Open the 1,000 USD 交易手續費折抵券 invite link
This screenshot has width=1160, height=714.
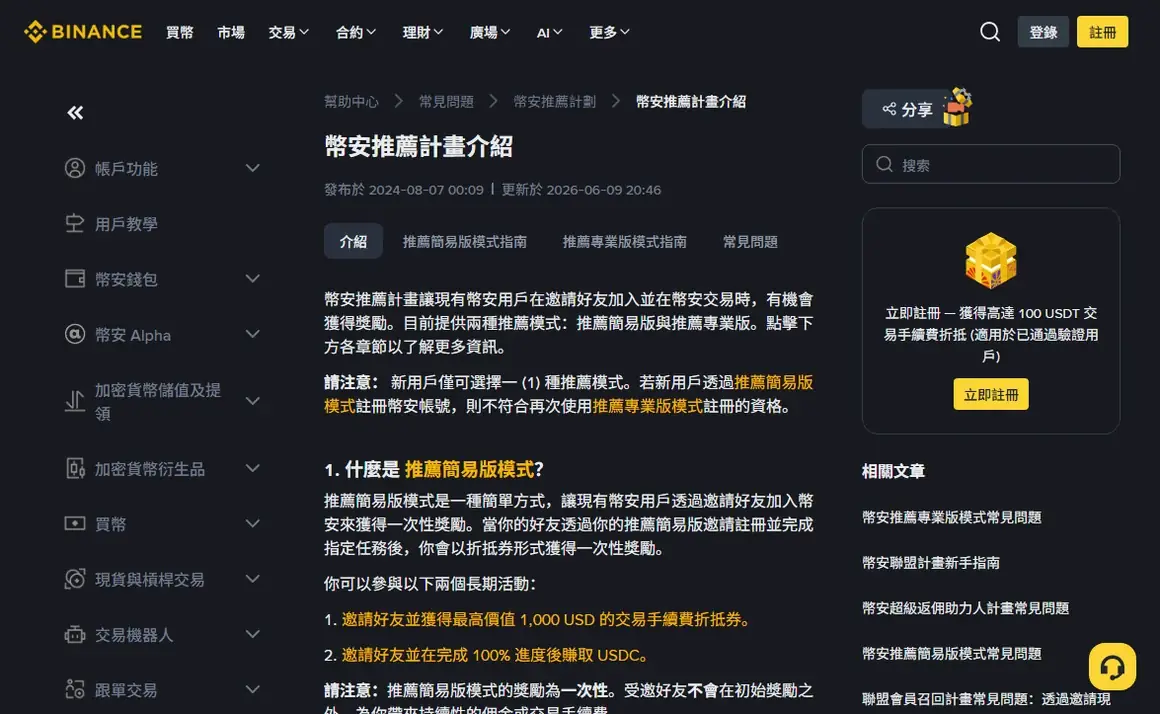[x=547, y=619]
